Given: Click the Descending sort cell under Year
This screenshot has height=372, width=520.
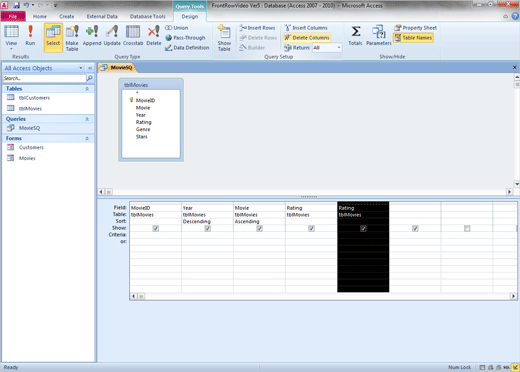Looking at the screenshot, I should point(207,221).
